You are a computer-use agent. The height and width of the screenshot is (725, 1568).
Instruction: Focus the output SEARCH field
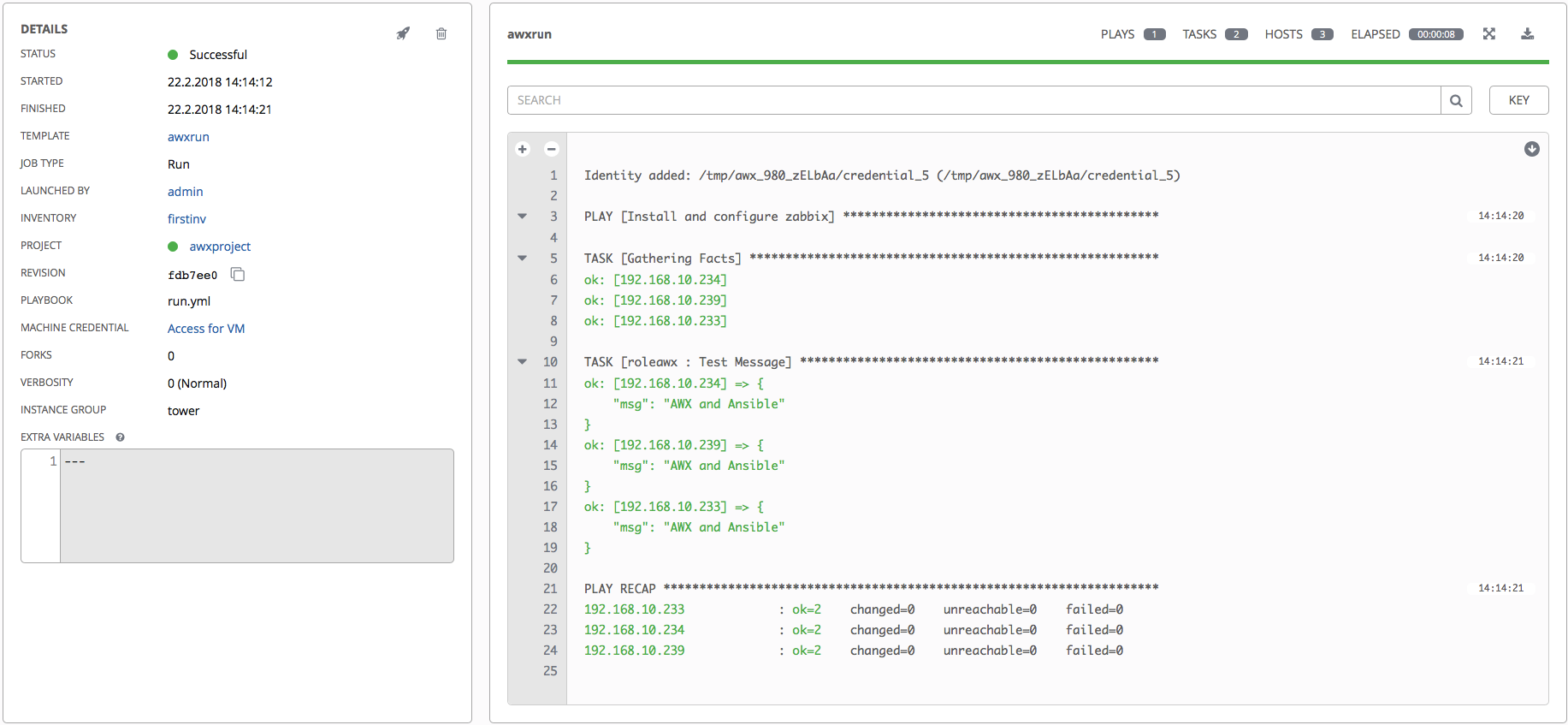point(973,100)
